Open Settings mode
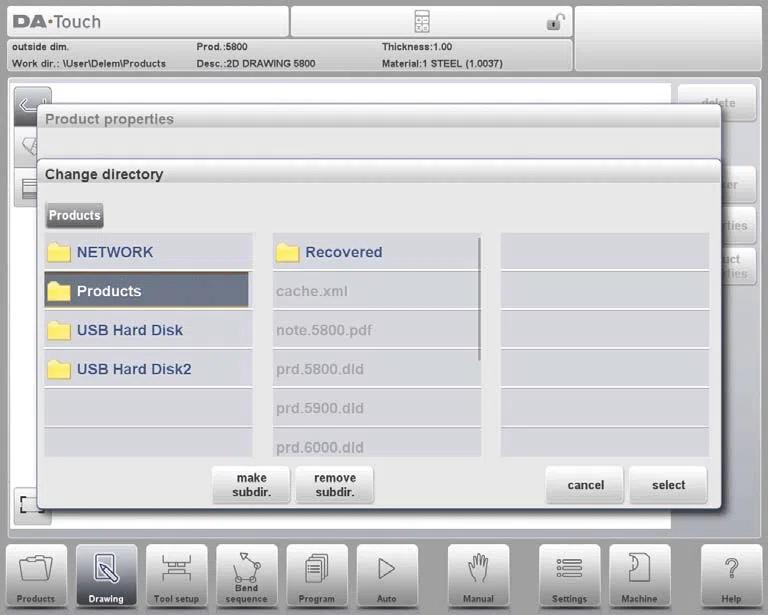Viewport: 768px width, 615px height. (x=570, y=576)
